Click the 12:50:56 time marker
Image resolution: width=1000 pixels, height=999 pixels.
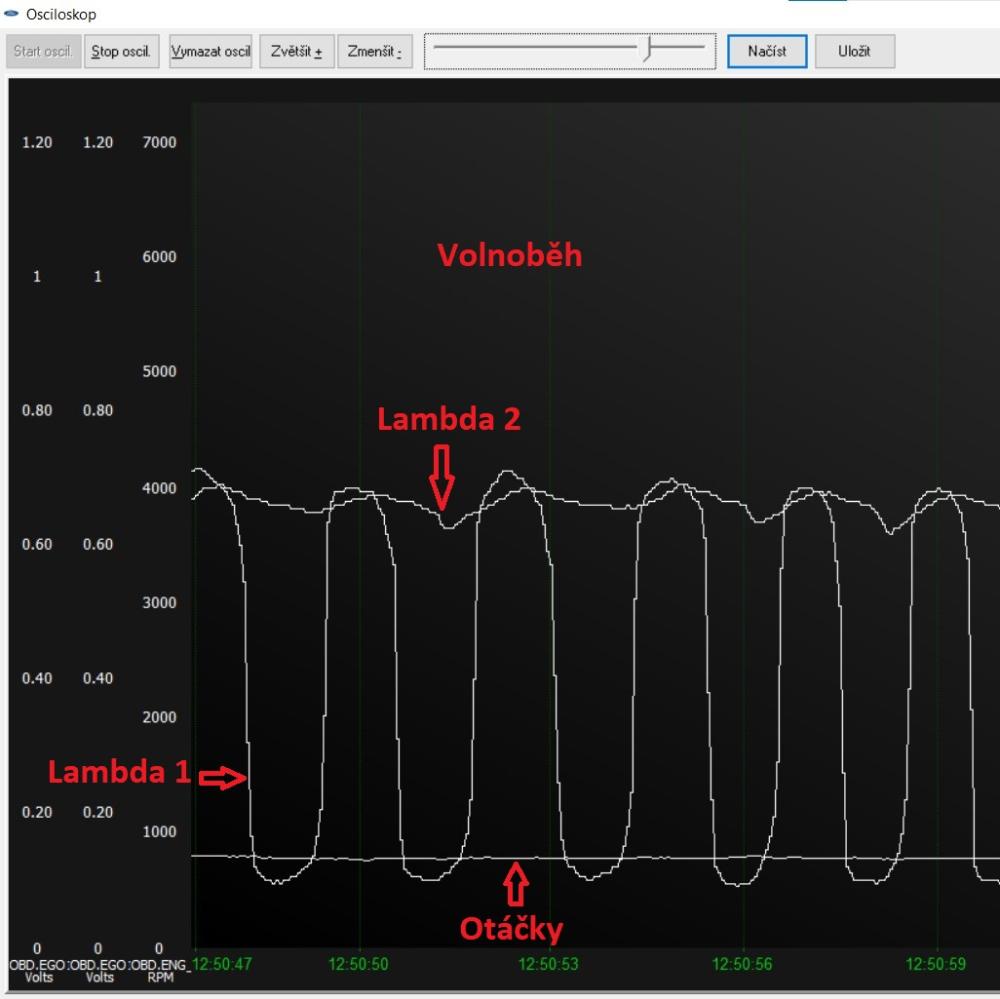pyautogui.click(x=741, y=965)
